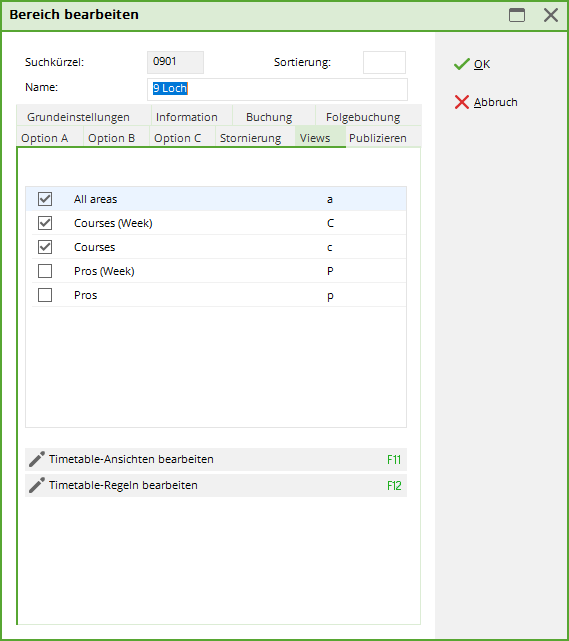
Task: Switch to the Grundeinstellungen tab
Action: click(78, 117)
